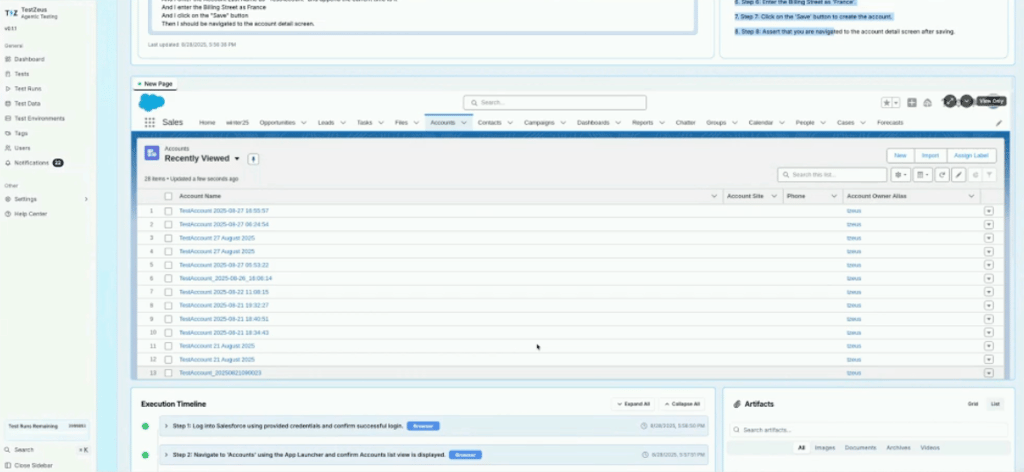Toggle the select-all accounts checkbox

(x=168, y=196)
